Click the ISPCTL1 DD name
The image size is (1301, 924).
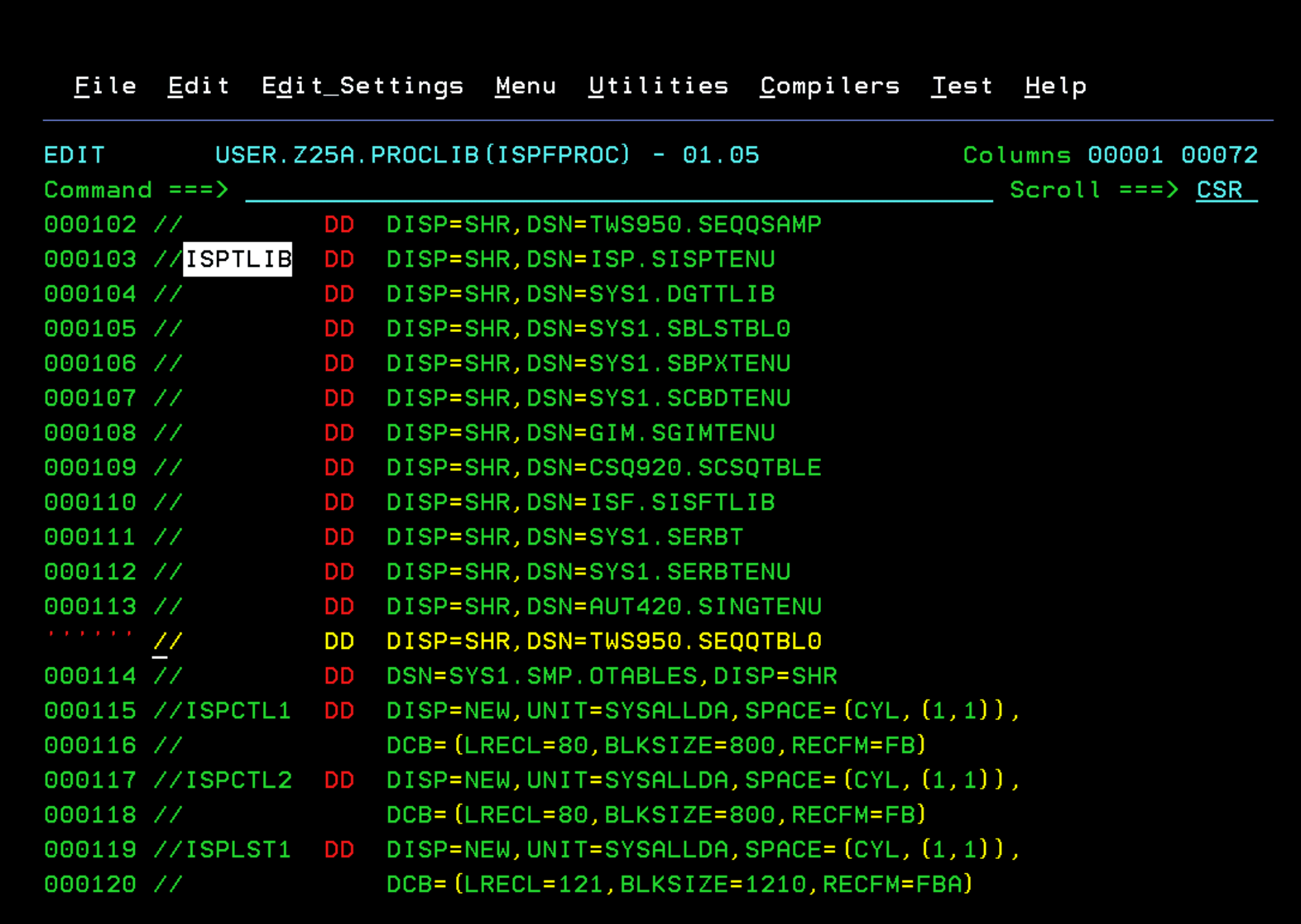point(238,711)
